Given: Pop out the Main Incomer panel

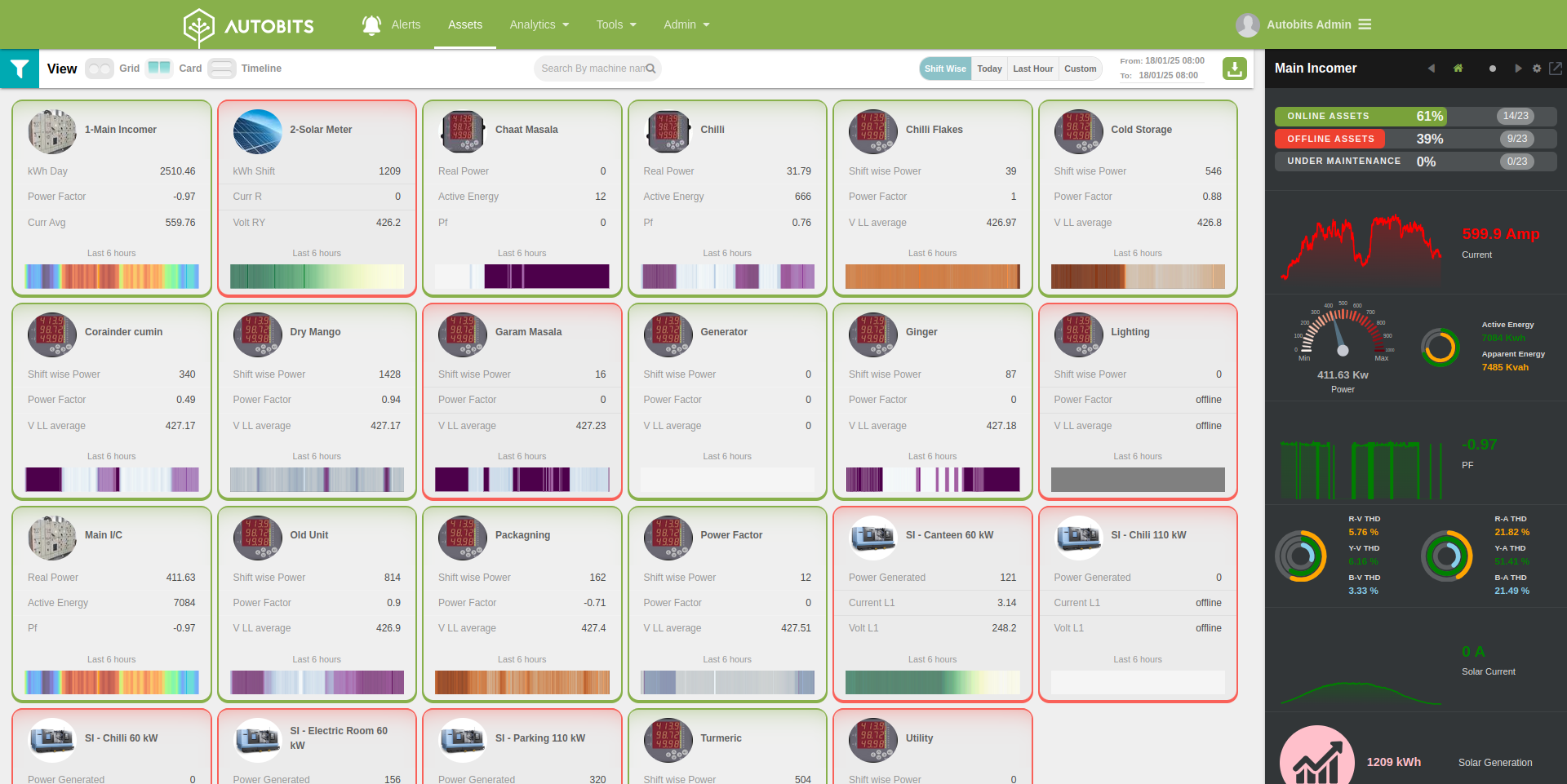Looking at the screenshot, I should coord(1556,69).
